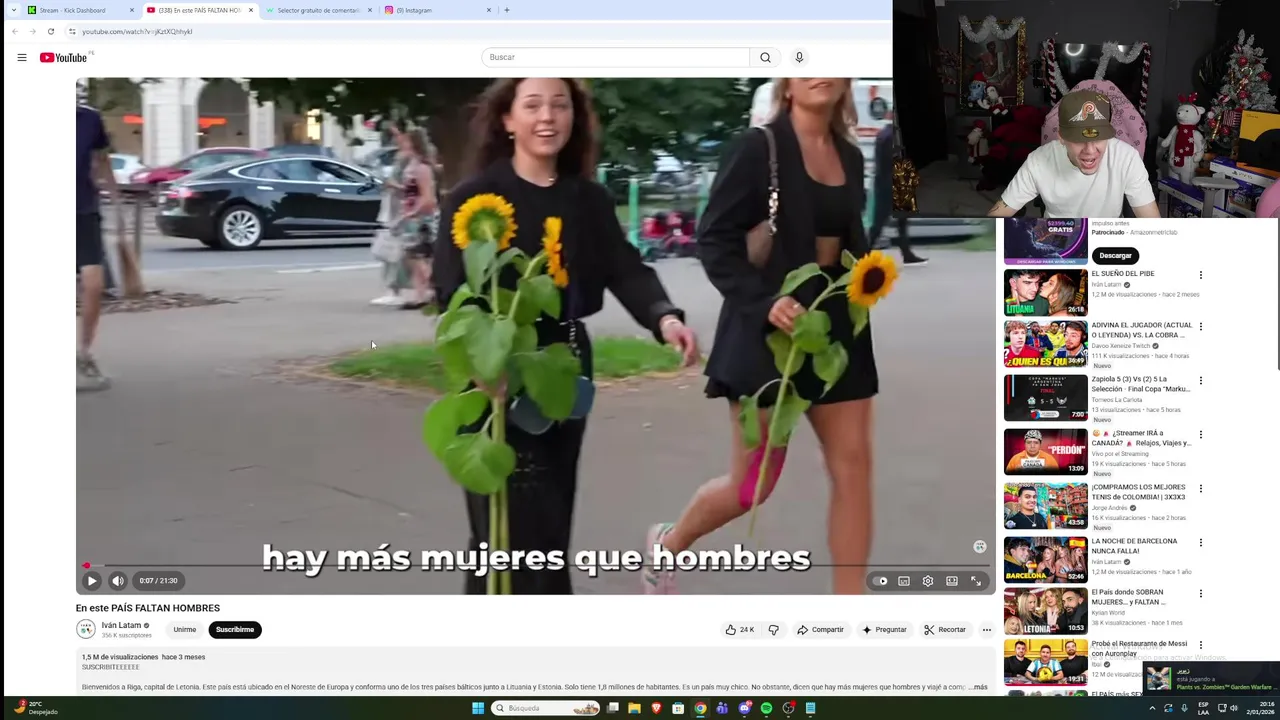Open the Windows Start menu
Viewport: 1280px width, 720px height.
[x=478, y=709]
